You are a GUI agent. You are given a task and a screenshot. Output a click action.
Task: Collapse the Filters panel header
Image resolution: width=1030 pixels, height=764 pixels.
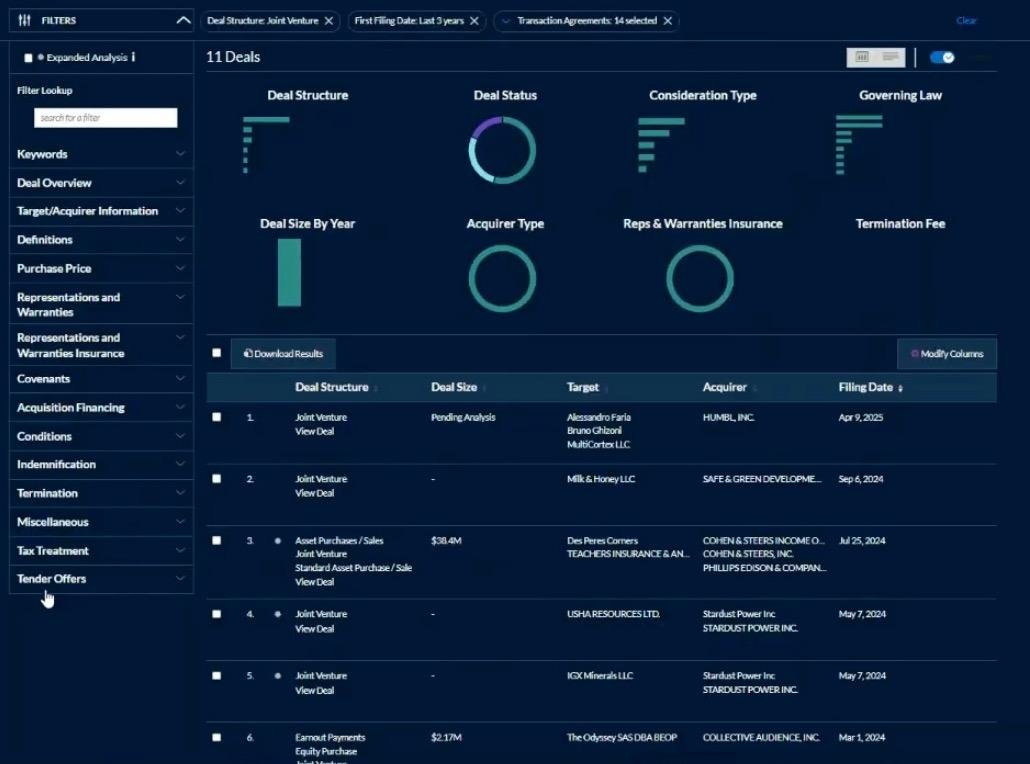pyautogui.click(x=183, y=20)
